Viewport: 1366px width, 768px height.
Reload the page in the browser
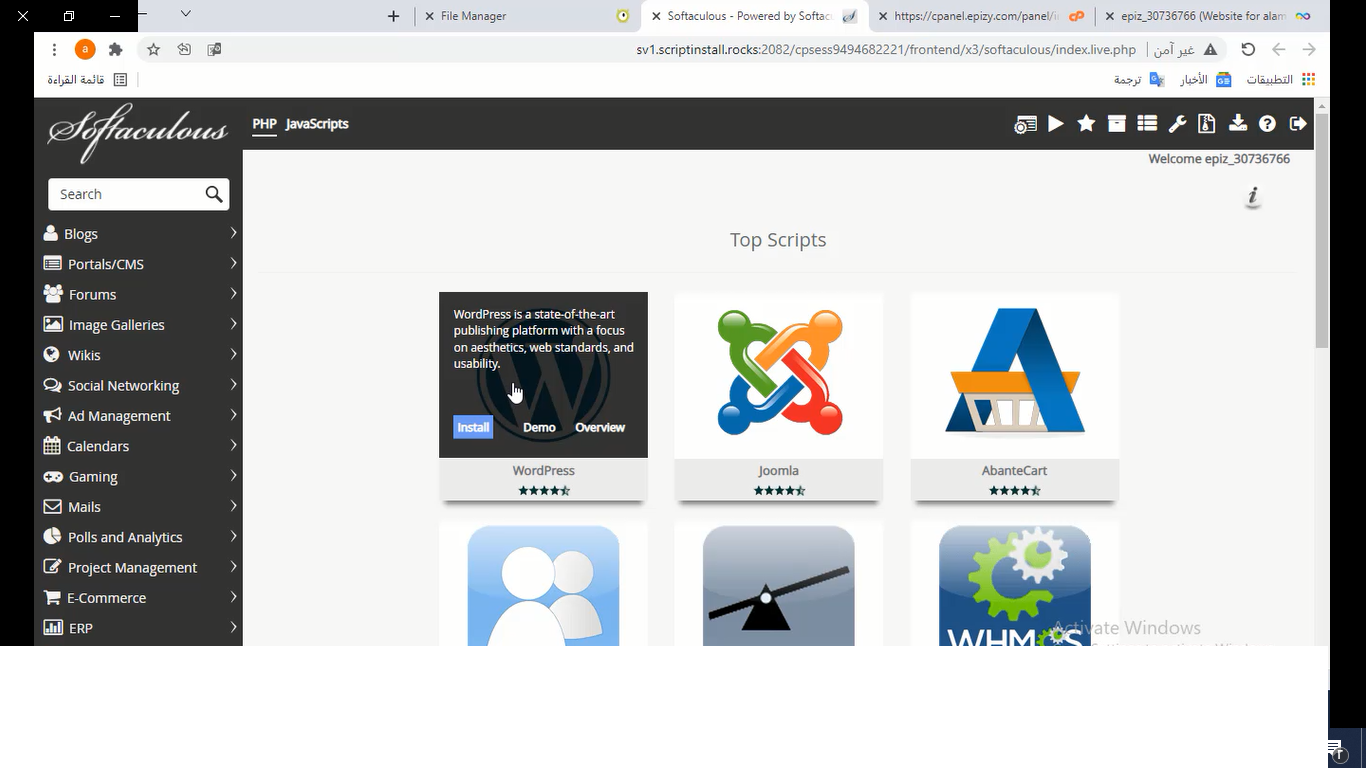click(1248, 49)
